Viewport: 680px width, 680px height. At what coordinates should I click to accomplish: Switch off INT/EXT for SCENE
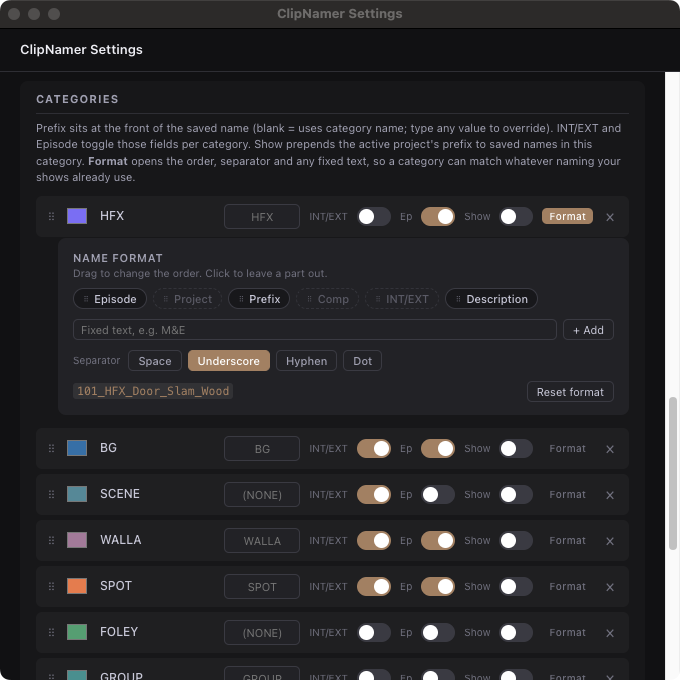[x=374, y=494]
